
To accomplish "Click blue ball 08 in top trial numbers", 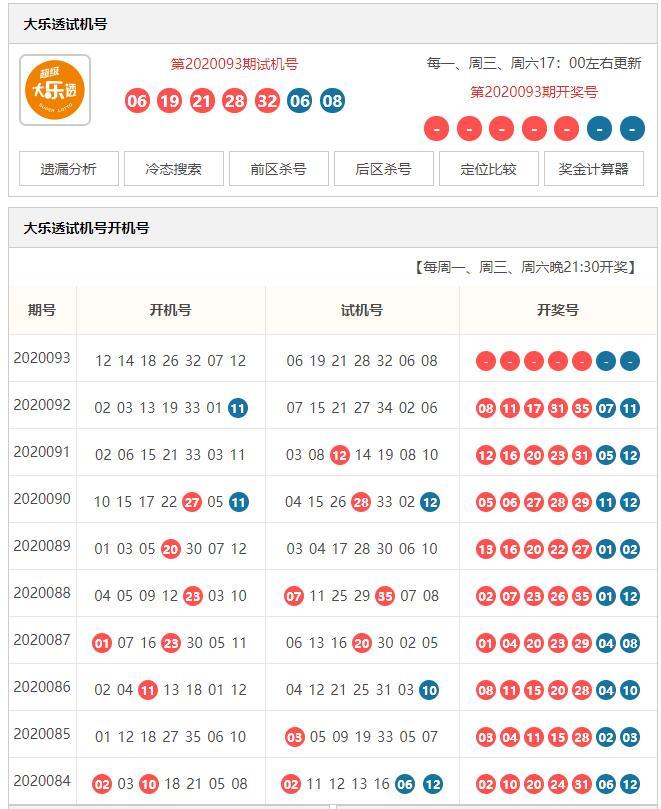I will [332, 101].
